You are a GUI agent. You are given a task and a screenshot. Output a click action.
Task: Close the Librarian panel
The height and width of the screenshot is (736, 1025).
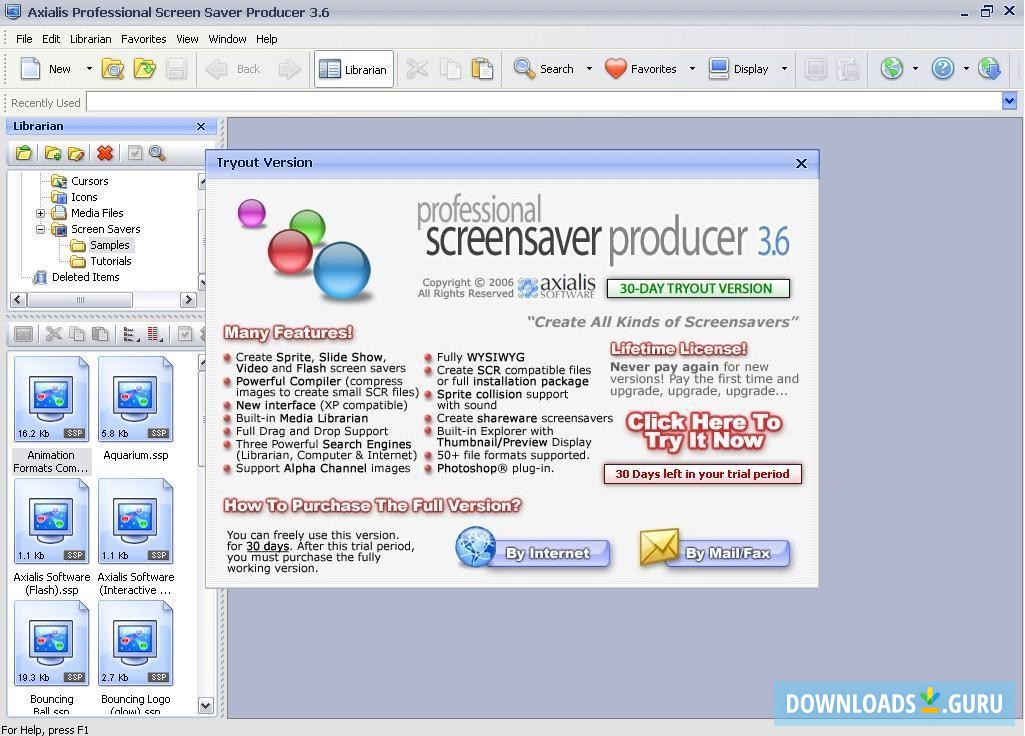coord(201,126)
